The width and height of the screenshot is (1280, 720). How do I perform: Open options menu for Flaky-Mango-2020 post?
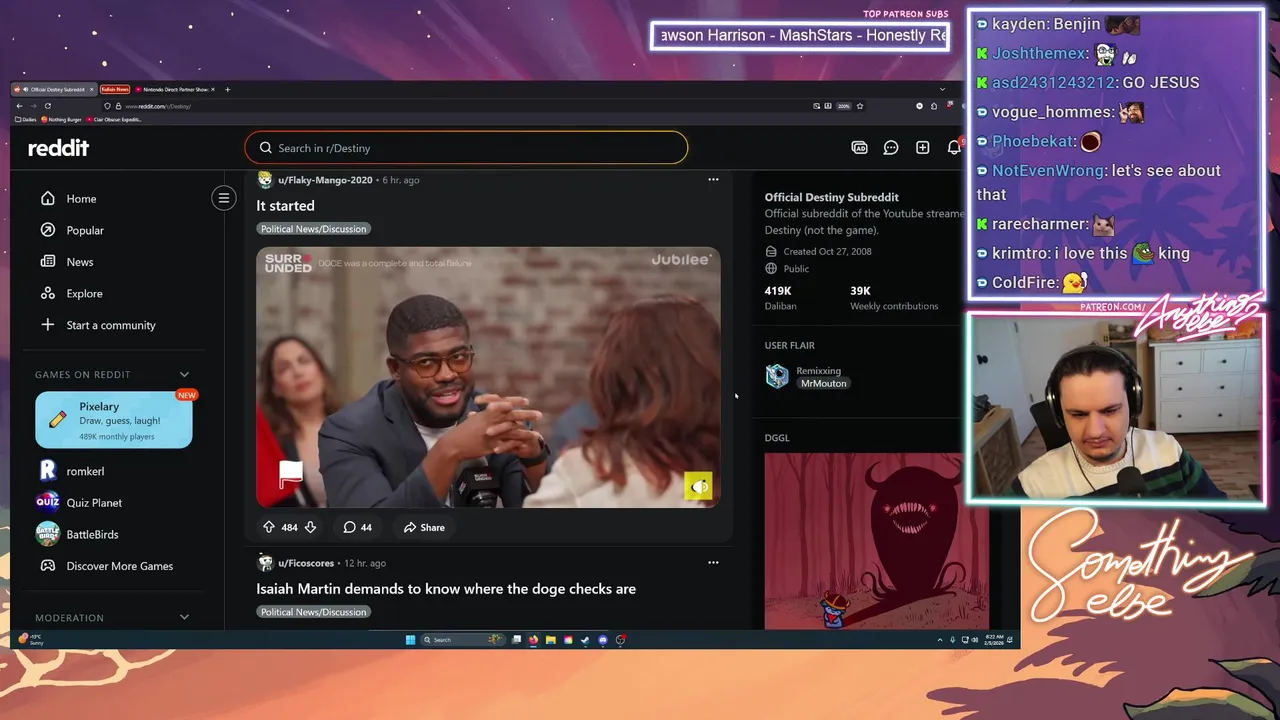click(x=713, y=180)
